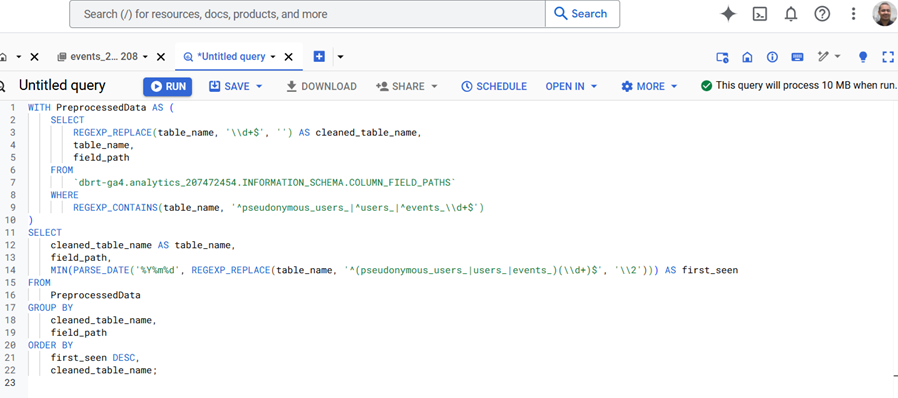This screenshot has width=898, height=398.
Task: Click the SHARE button
Action: click(400, 86)
